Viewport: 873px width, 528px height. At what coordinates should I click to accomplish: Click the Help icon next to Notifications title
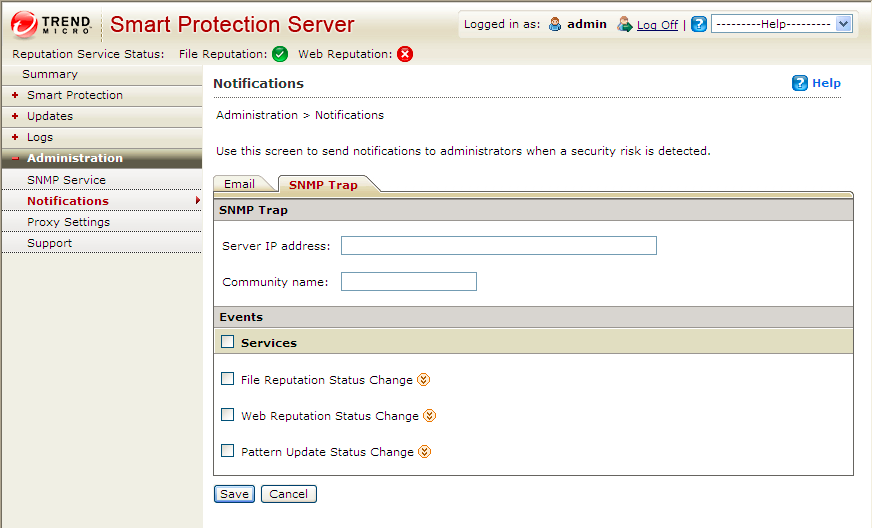pos(800,83)
